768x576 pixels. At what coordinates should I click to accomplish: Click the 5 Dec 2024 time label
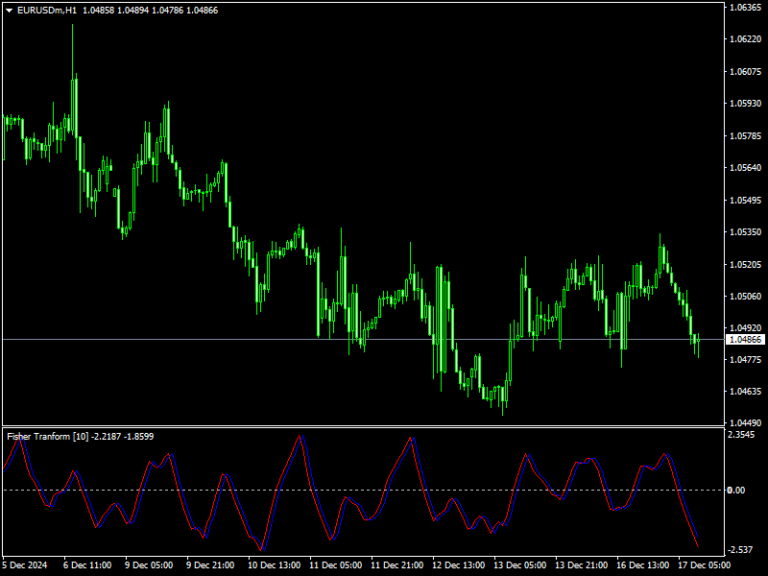25,565
